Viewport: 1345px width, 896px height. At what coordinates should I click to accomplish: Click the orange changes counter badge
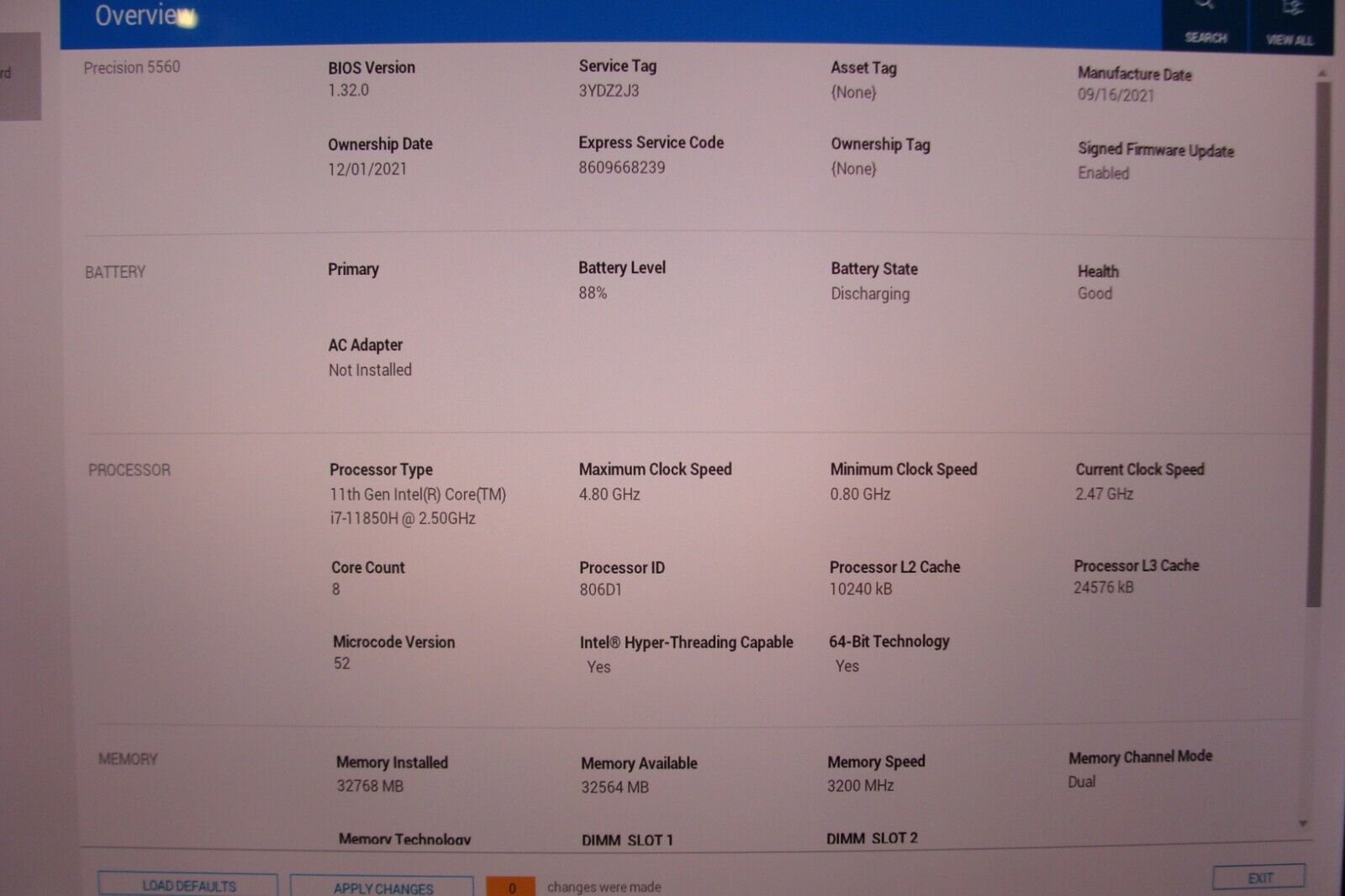tap(511, 888)
